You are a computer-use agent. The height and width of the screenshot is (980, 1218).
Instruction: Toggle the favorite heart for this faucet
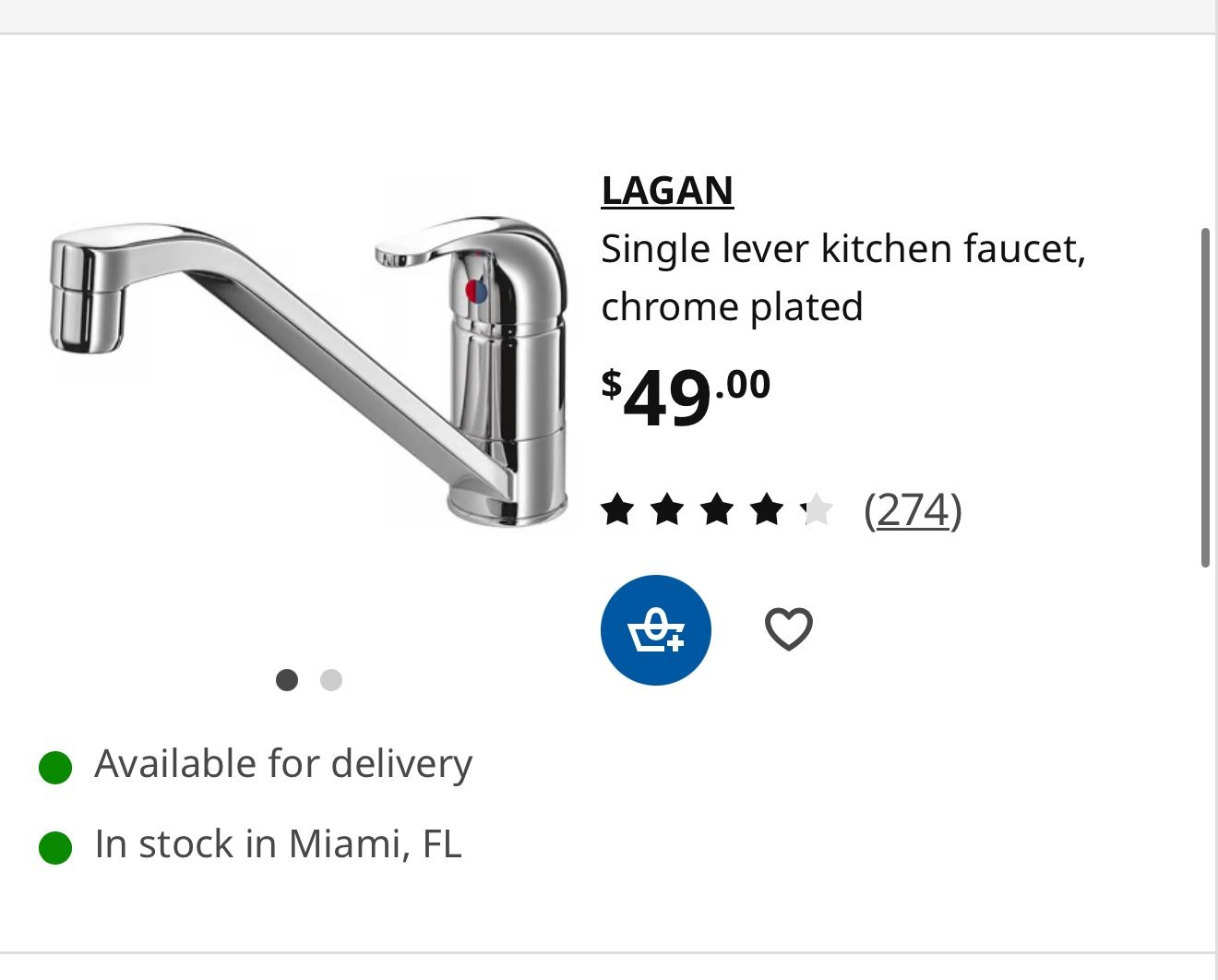click(788, 629)
